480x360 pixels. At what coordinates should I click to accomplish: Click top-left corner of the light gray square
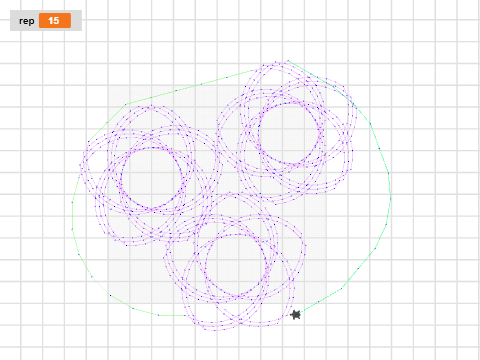coord(109,87)
